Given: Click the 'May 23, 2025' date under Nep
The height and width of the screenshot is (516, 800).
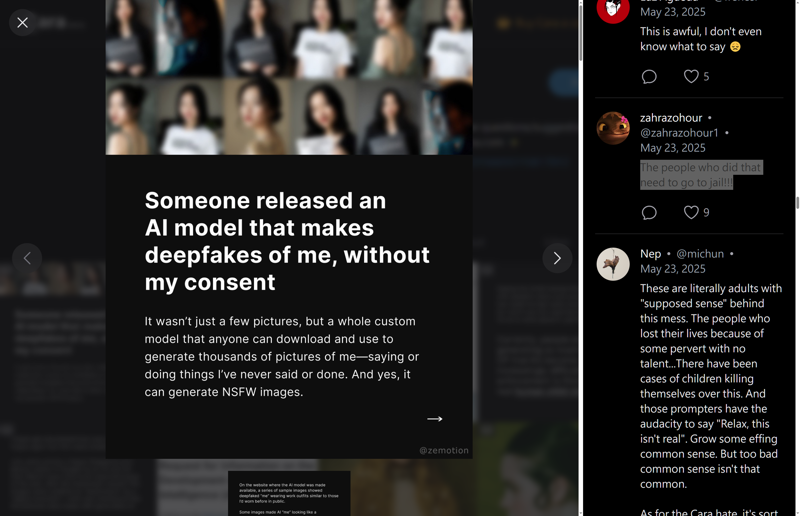Looking at the screenshot, I should (672, 269).
